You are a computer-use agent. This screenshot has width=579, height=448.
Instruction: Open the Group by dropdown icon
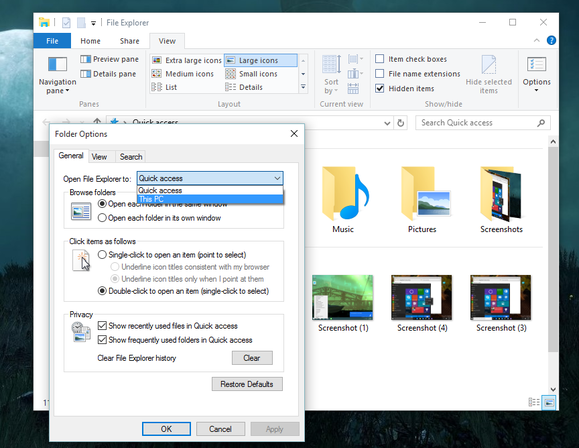coord(355,59)
